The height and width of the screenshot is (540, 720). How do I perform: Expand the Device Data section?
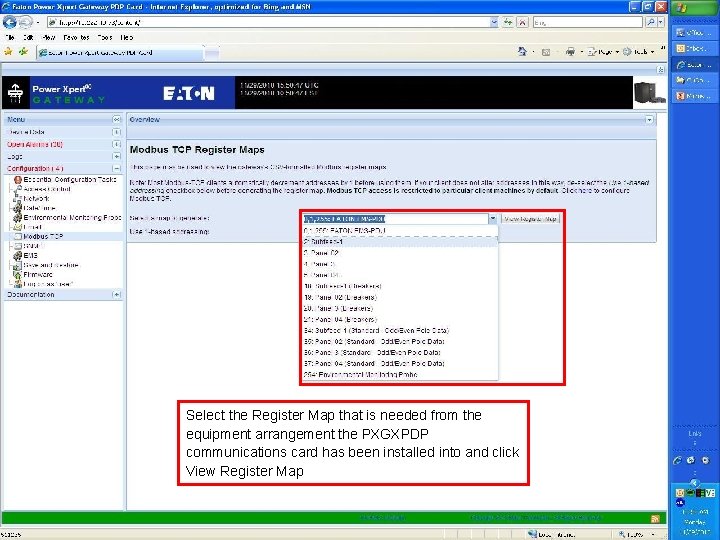(x=117, y=132)
